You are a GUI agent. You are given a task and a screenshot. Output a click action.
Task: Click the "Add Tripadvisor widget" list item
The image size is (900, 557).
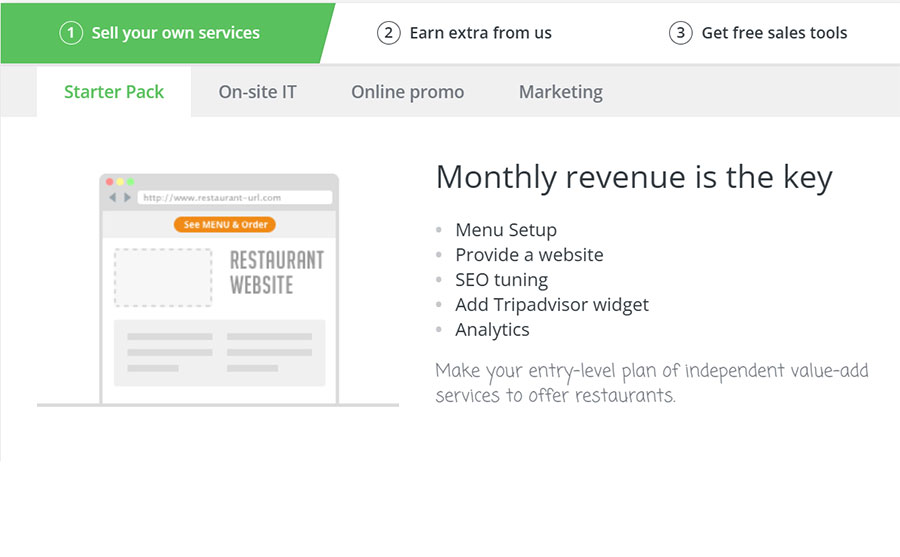[x=552, y=305]
